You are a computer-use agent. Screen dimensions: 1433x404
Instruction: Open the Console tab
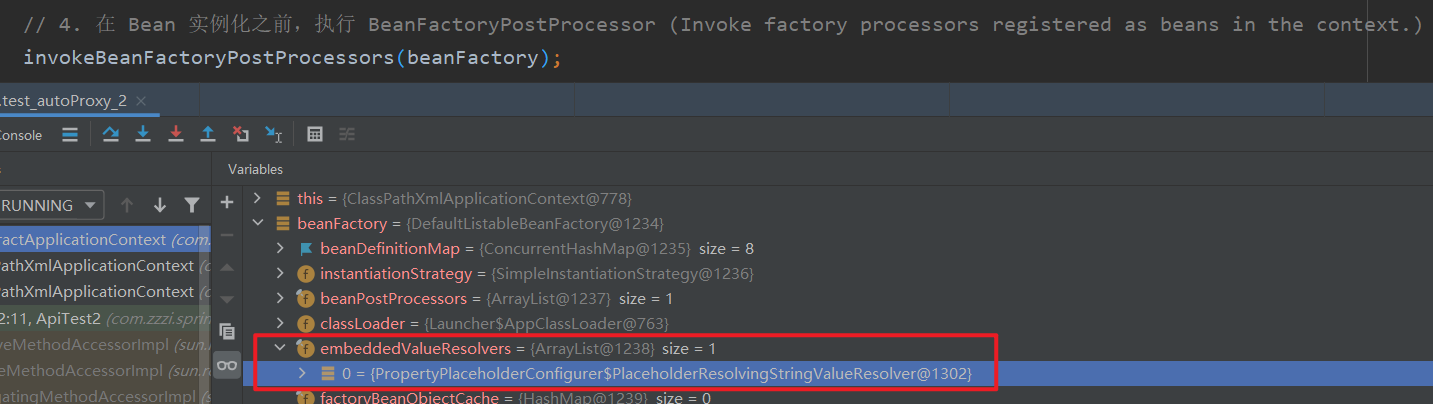click(x=20, y=134)
